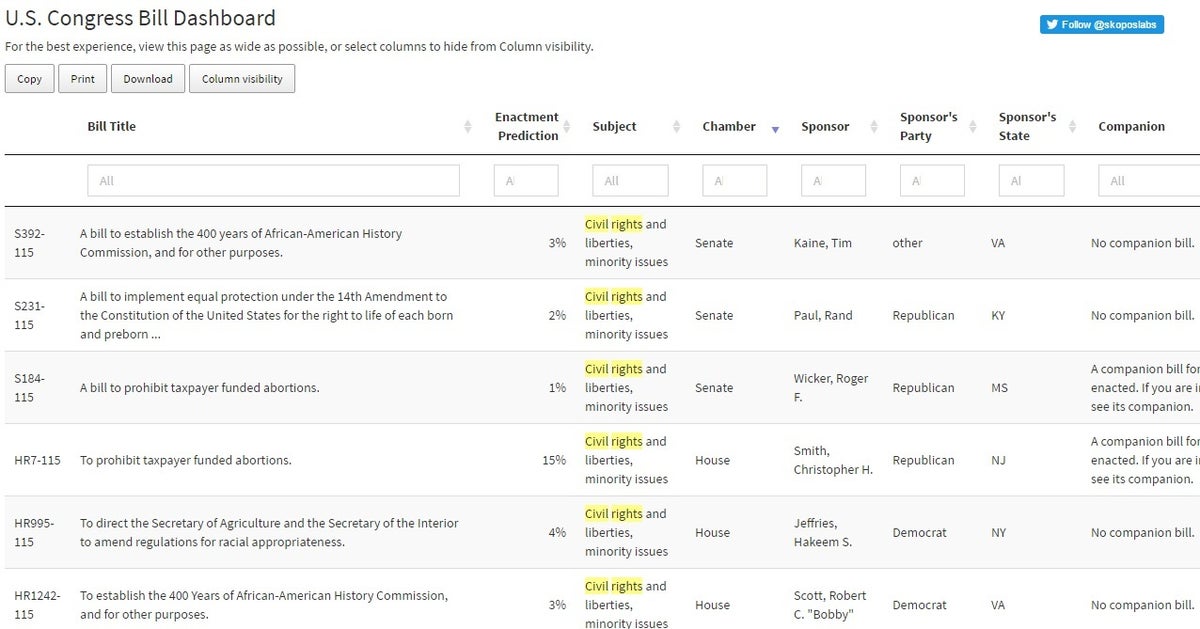Click the U.S. Congress Bill Dashboard heading
This screenshot has width=1200, height=629.
pos(141,18)
